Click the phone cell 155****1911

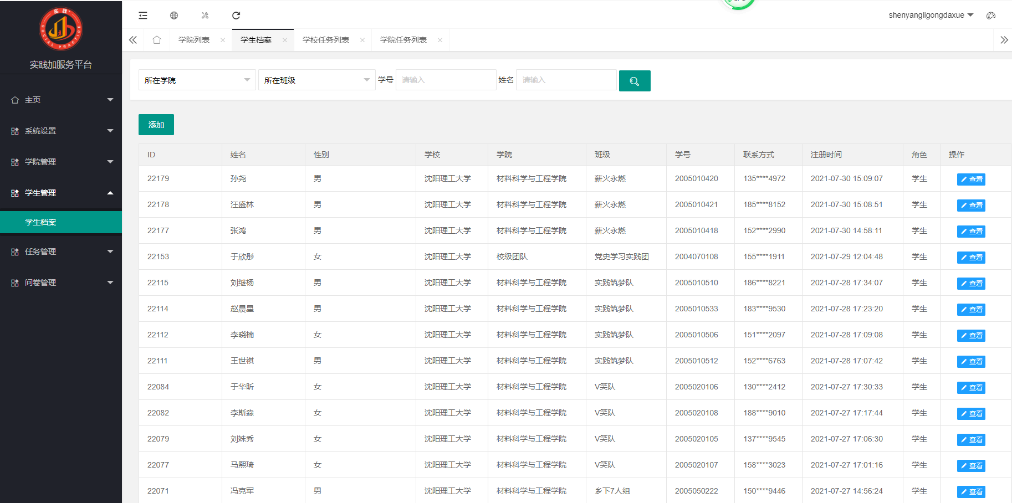764,257
